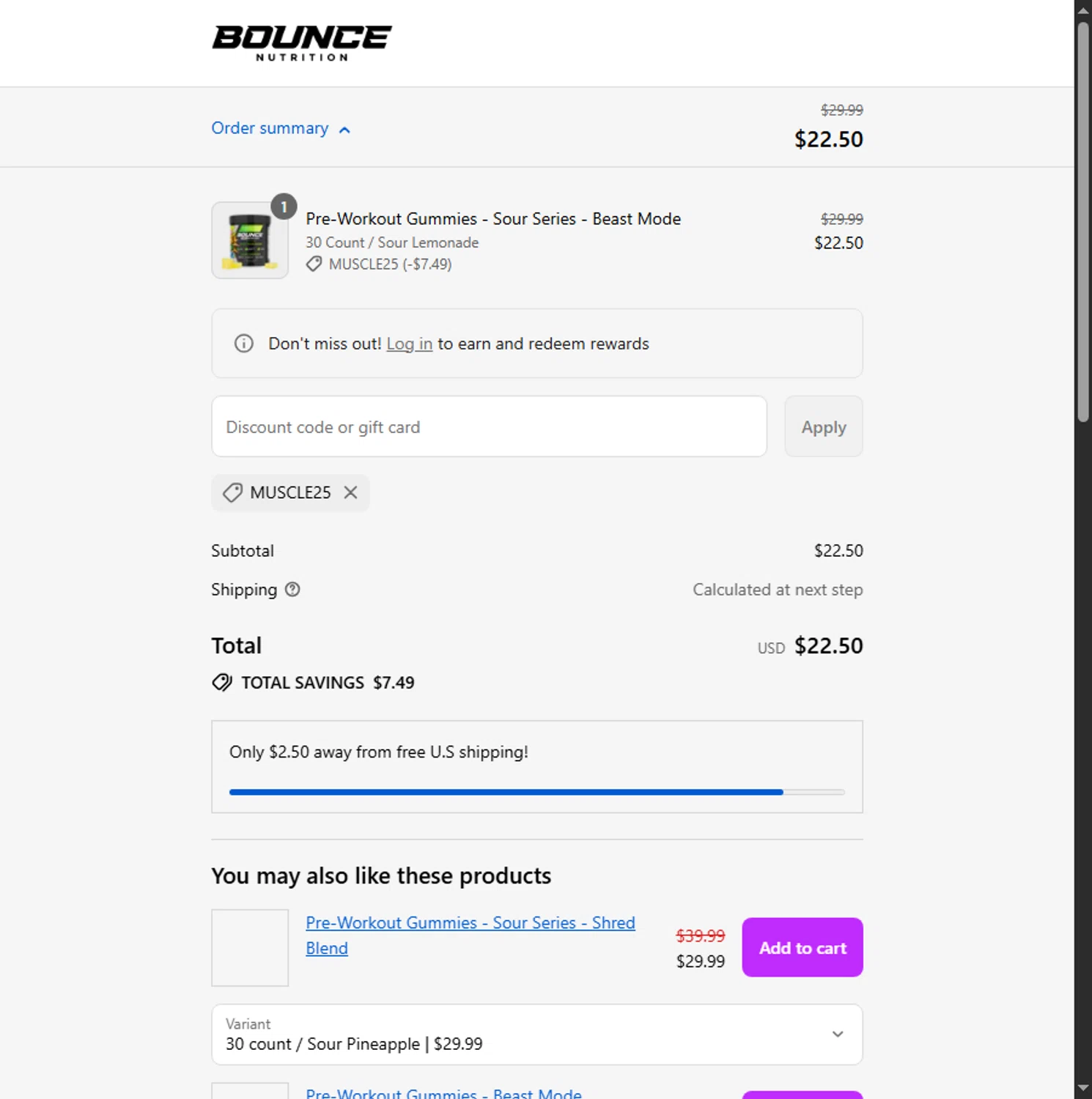
Task: Click the info icon in rewards notice
Action: click(244, 344)
